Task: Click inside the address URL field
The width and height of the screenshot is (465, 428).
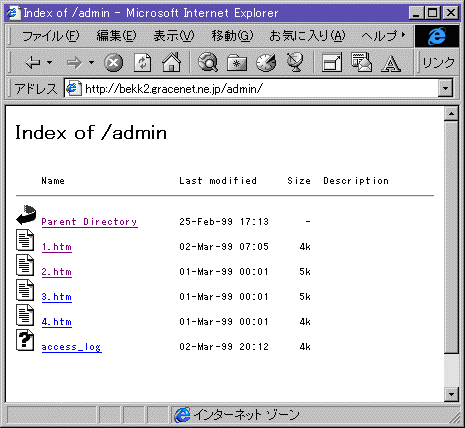Action: 252,89
